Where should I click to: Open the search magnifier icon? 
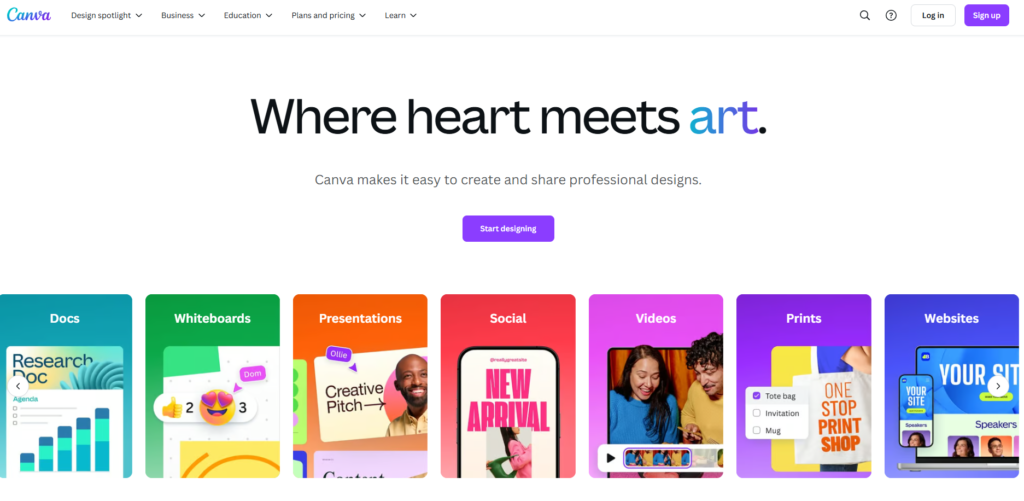coord(865,15)
